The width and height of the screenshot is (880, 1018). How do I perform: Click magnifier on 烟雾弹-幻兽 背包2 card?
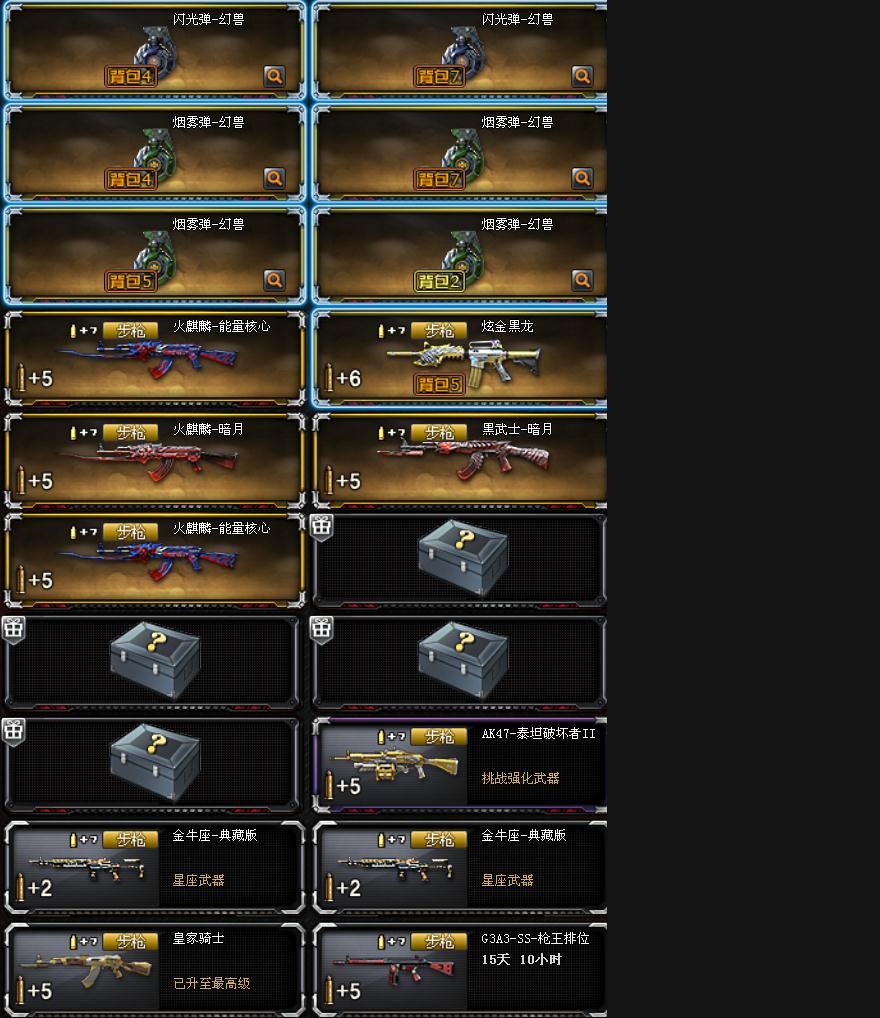[x=582, y=280]
